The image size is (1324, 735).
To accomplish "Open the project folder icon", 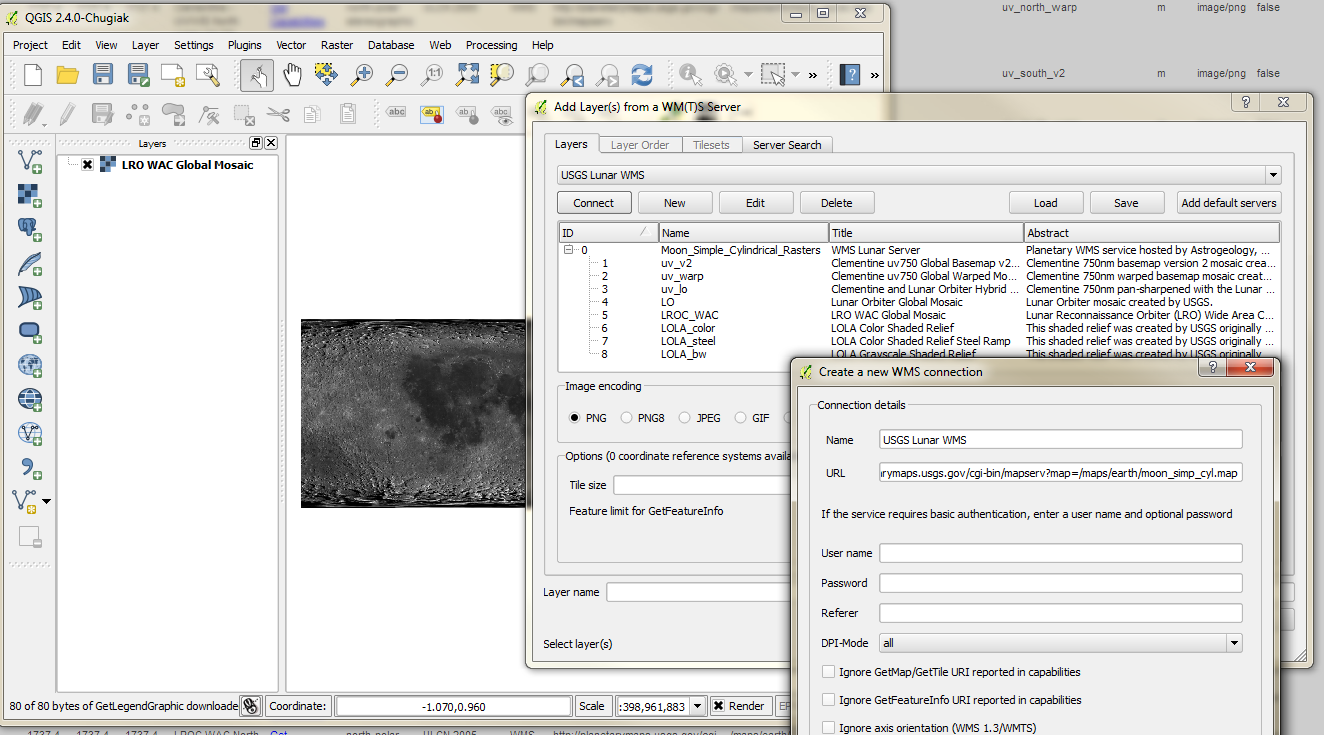I will click(67, 74).
